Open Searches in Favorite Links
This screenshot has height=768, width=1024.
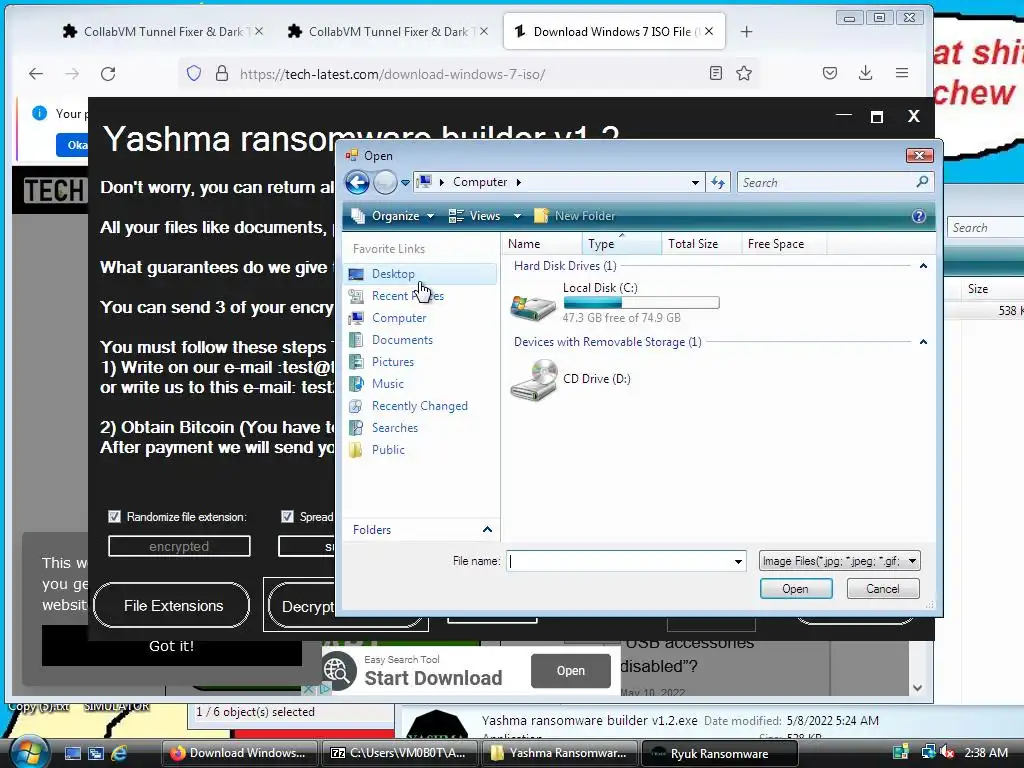394,428
